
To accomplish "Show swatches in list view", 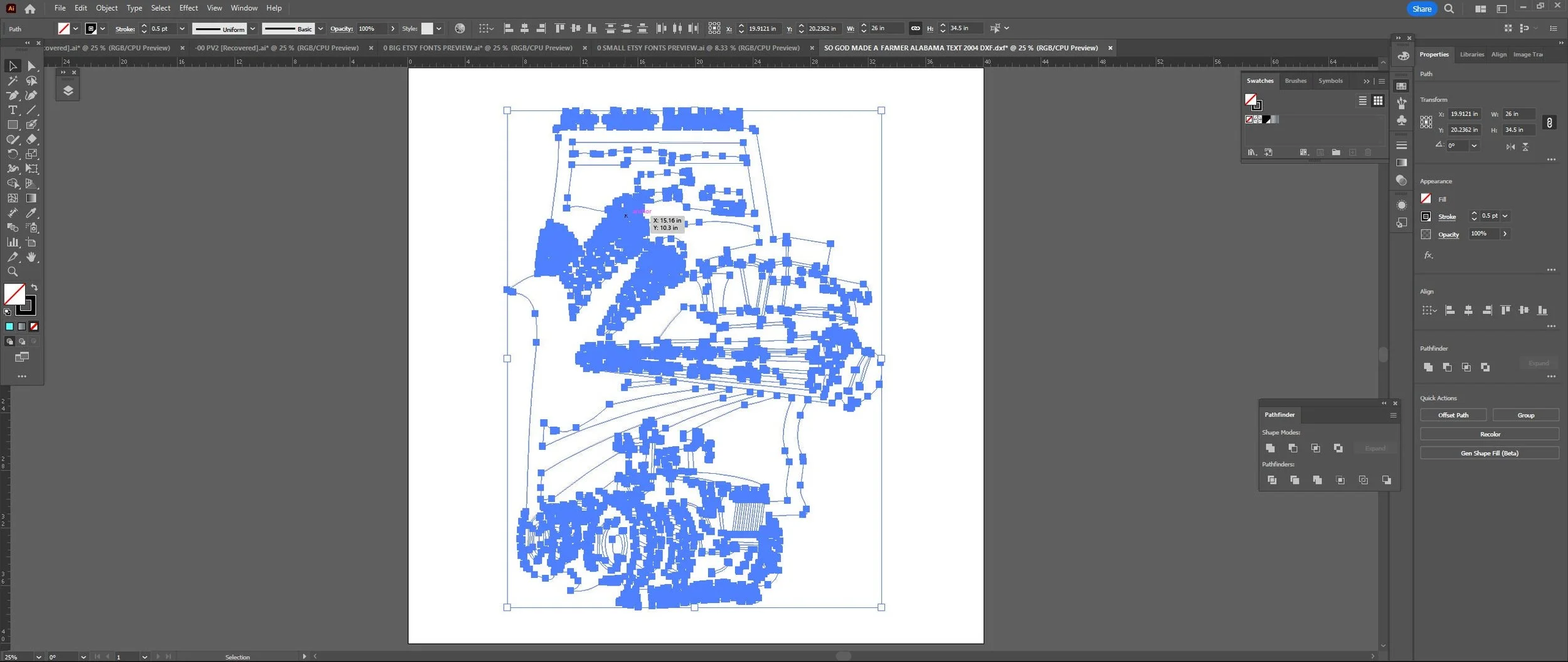I will click(x=1362, y=100).
